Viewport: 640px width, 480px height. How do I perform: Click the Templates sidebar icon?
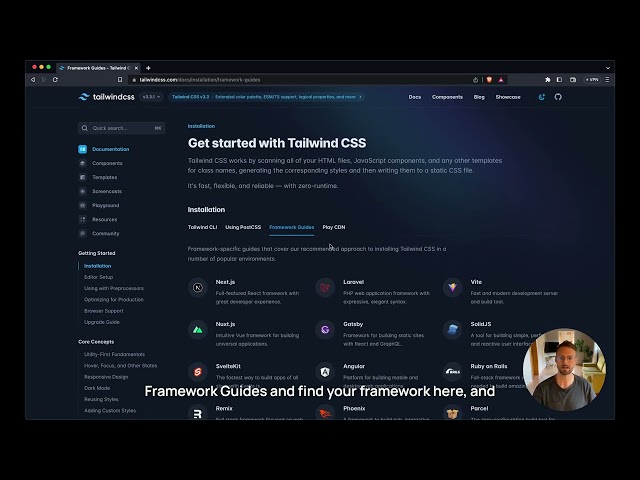[x=82, y=177]
